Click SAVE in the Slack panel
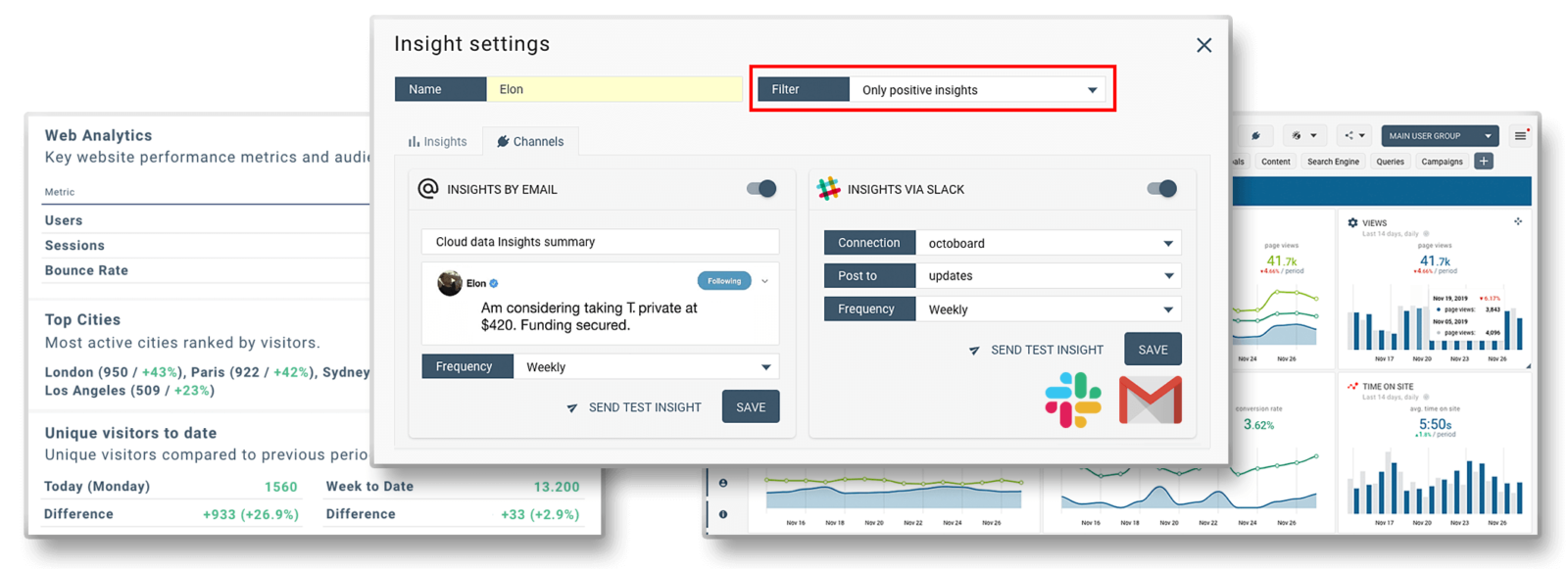 (x=1153, y=350)
